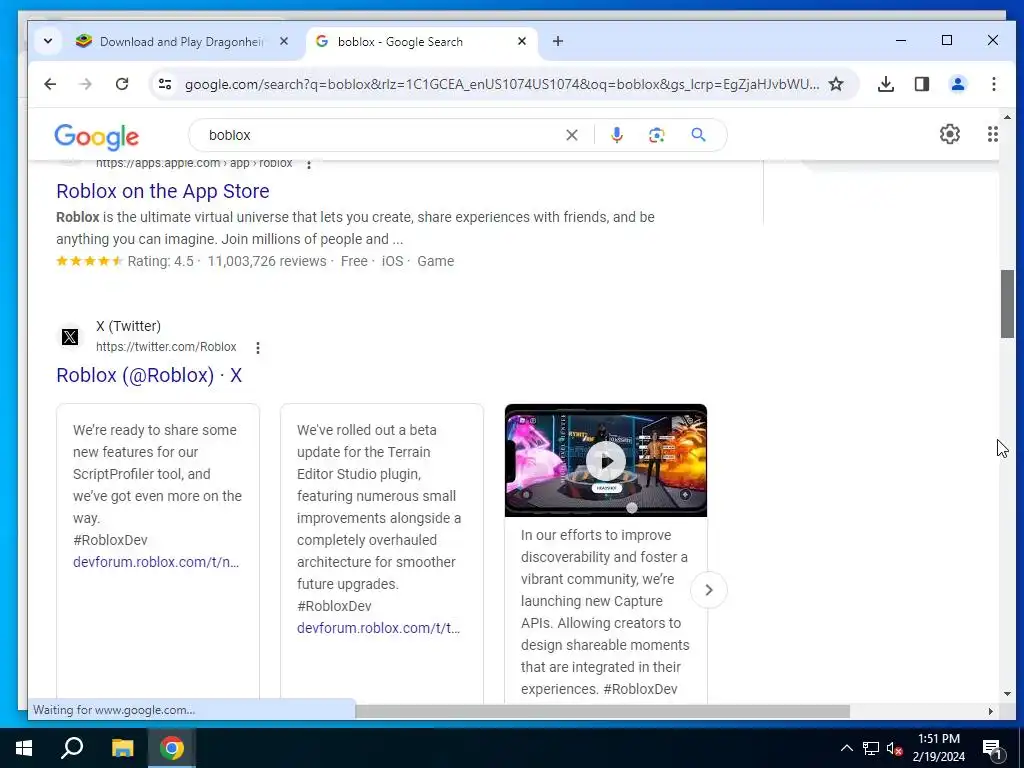This screenshot has height=768, width=1024.
Task: Open Roblox (@Roblox) · X link
Action: (x=149, y=376)
